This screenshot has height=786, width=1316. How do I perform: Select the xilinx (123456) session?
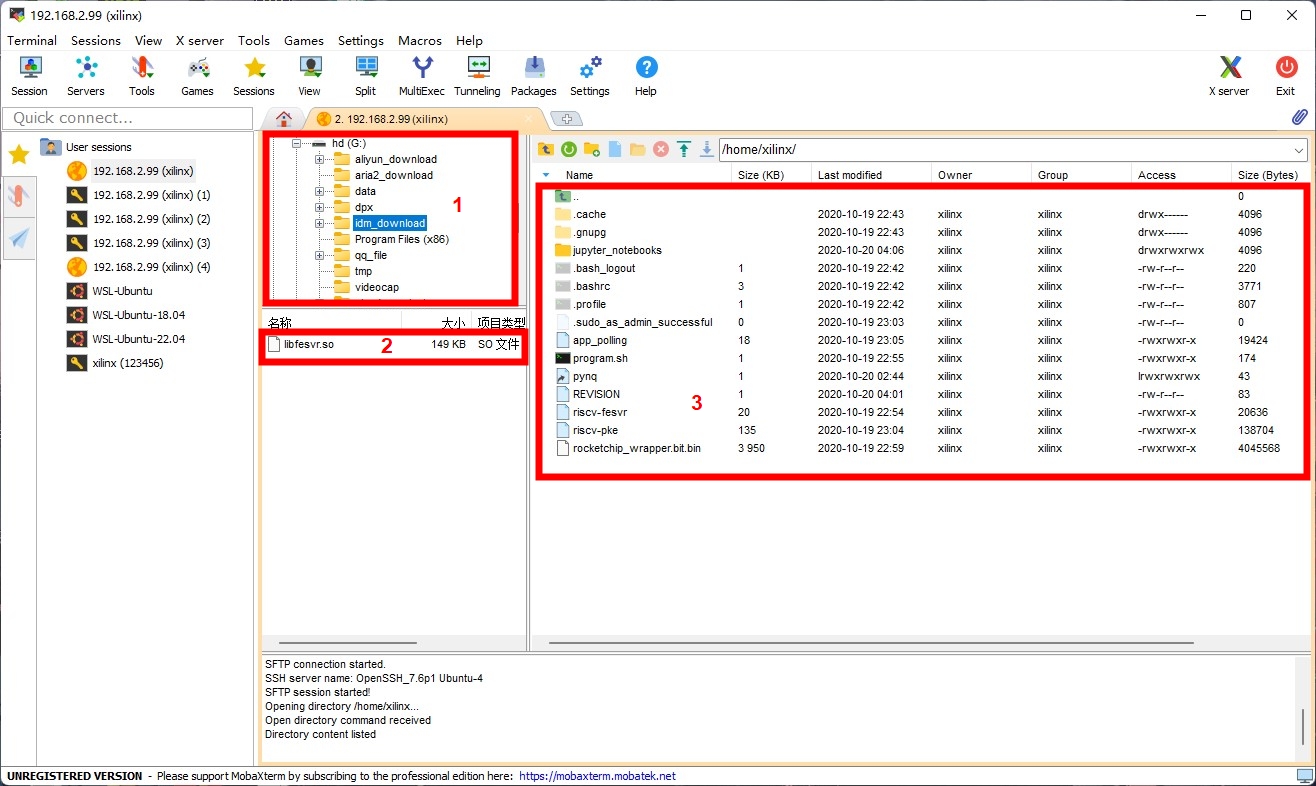[128, 363]
